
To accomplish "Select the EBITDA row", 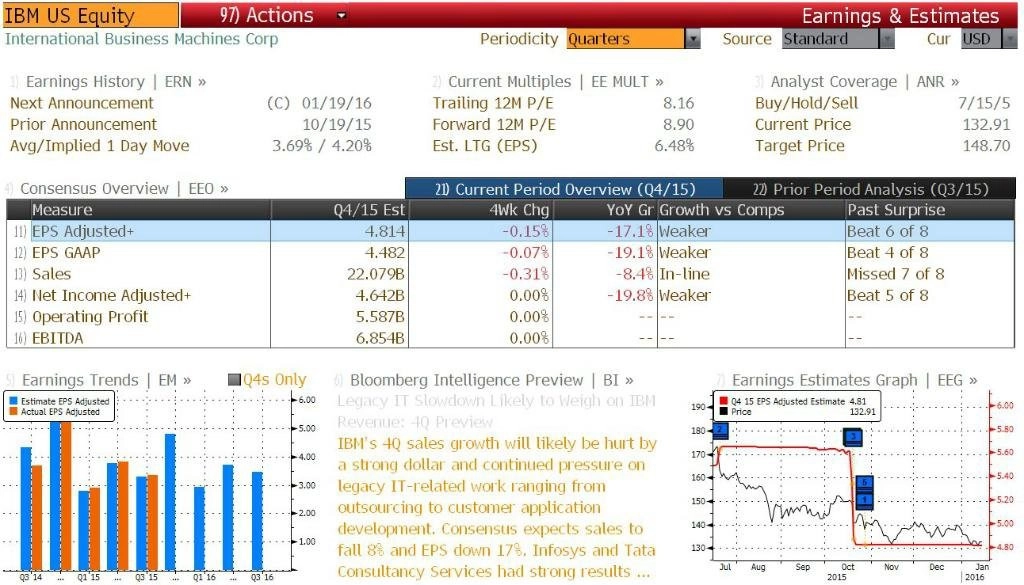I will coord(511,338).
